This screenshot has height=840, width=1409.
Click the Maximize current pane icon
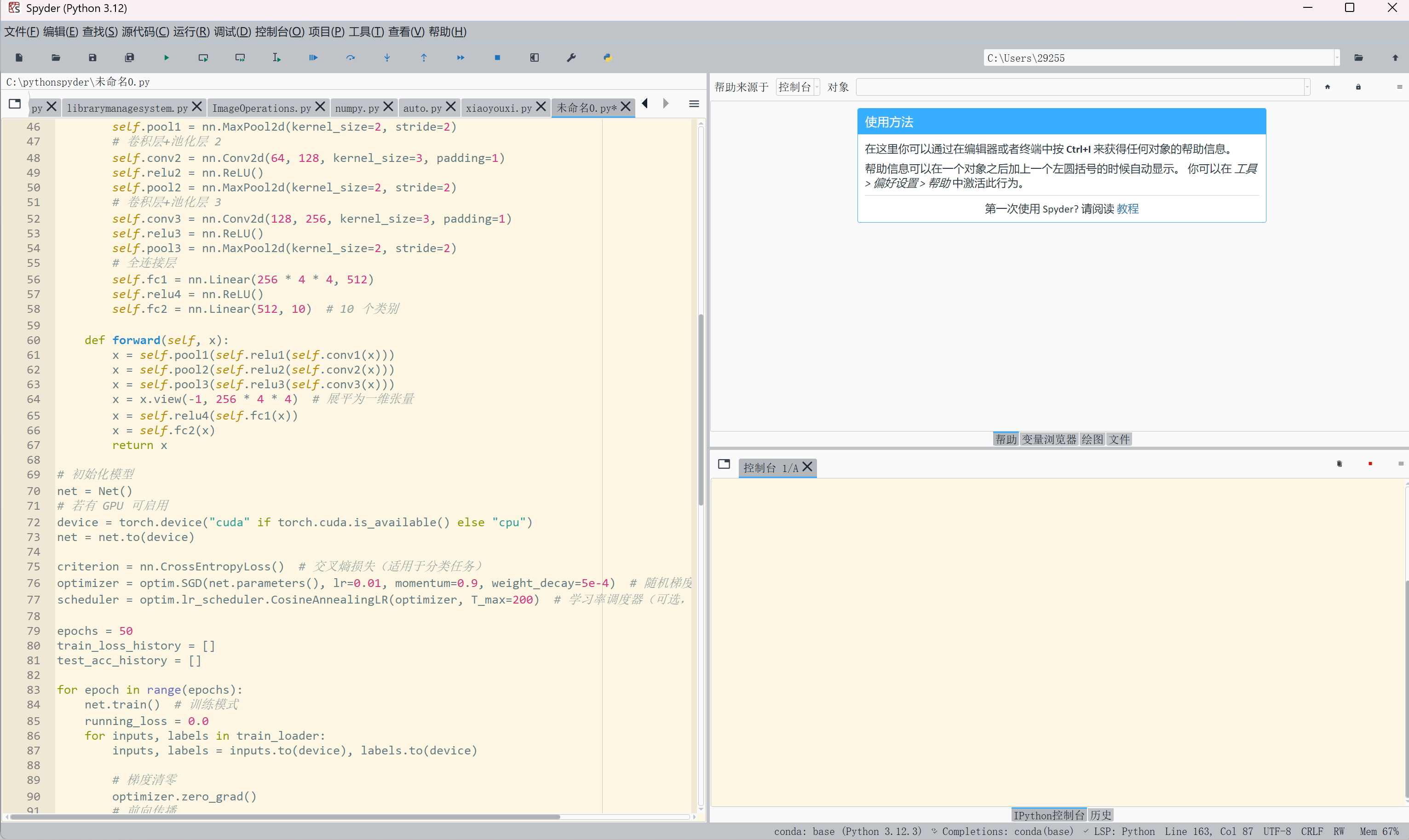[534, 58]
